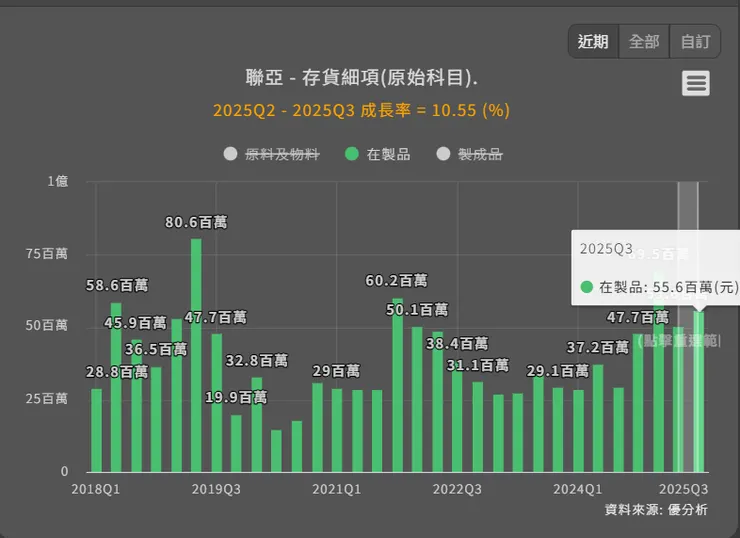Select the bar under the 50.1百萬 label
This screenshot has height=538, width=740.
(x=417, y=399)
